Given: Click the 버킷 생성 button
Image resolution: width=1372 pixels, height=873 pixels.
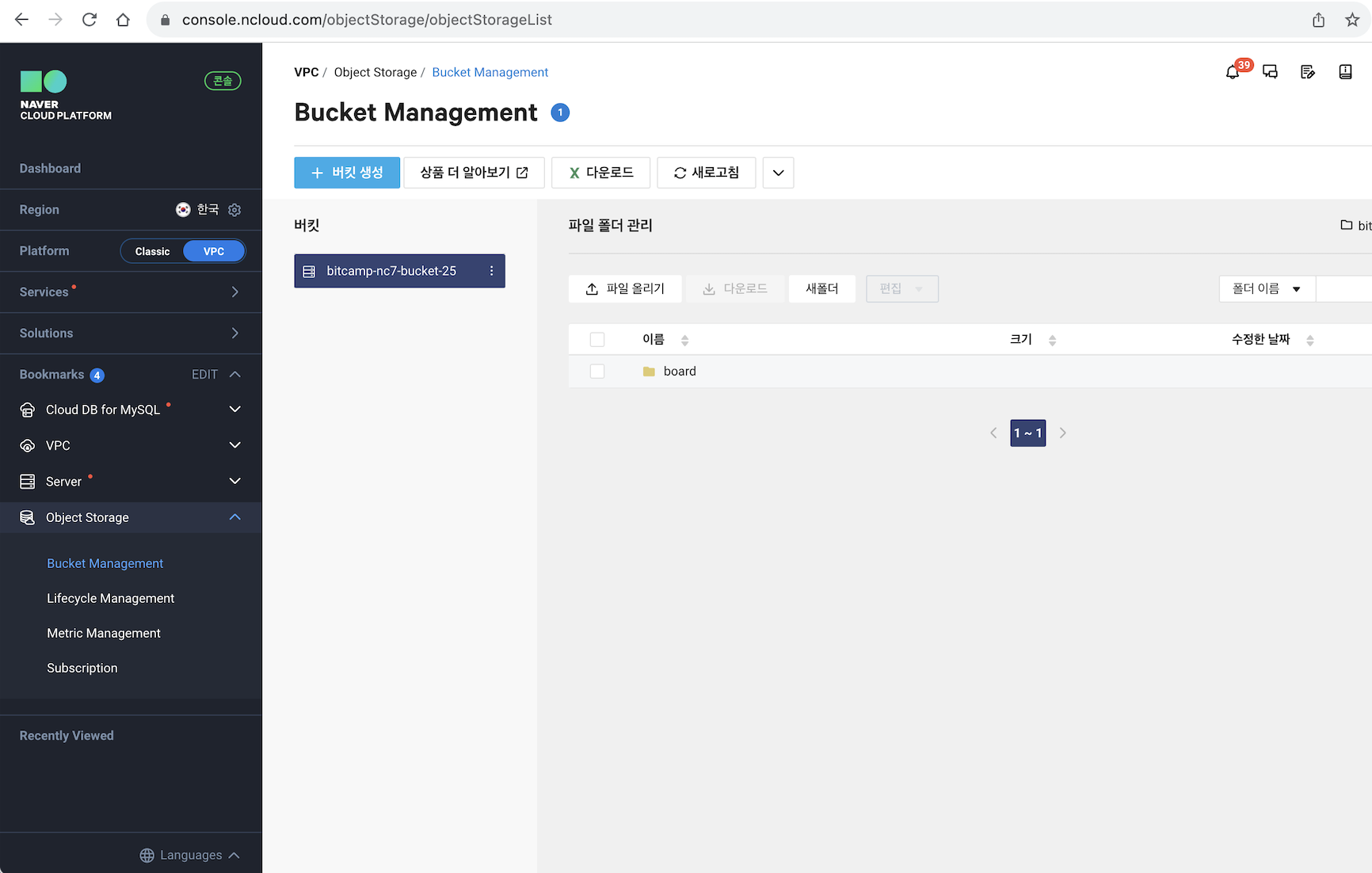Looking at the screenshot, I should (347, 173).
